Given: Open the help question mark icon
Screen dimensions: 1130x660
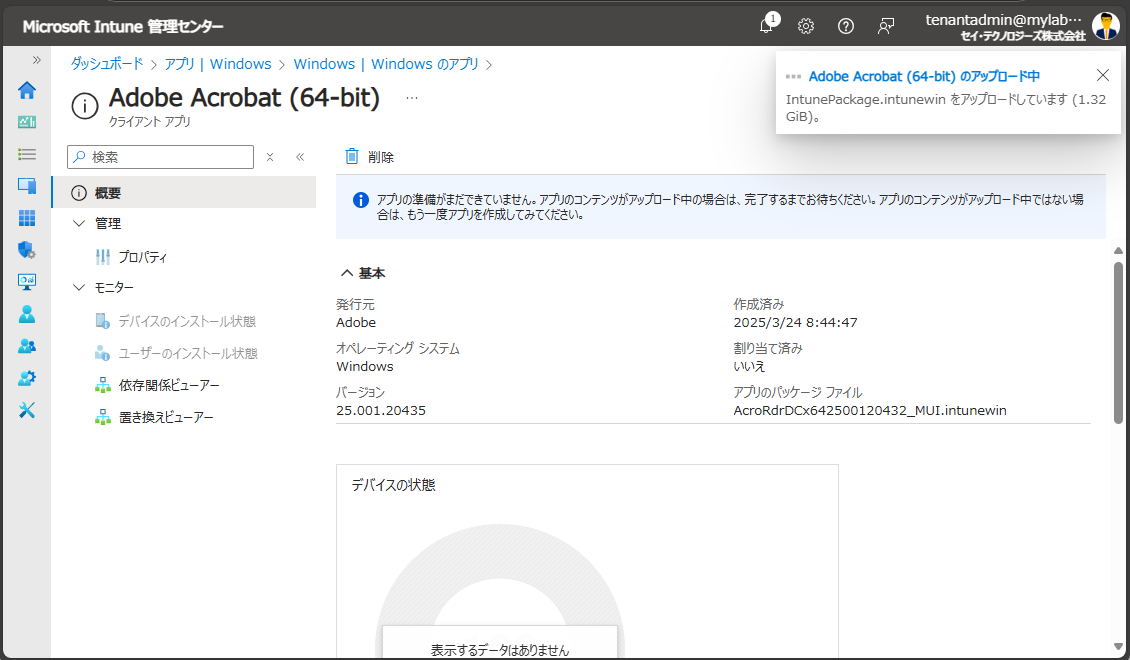Looking at the screenshot, I should pos(845,26).
